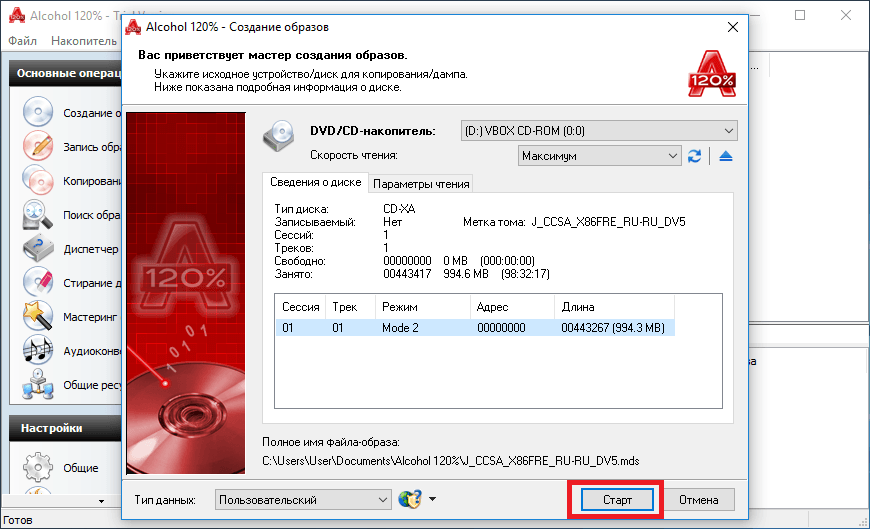Image resolution: width=870 pixels, height=529 pixels.
Task: Switch to the Сведения о диске tab
Action: 315,182
